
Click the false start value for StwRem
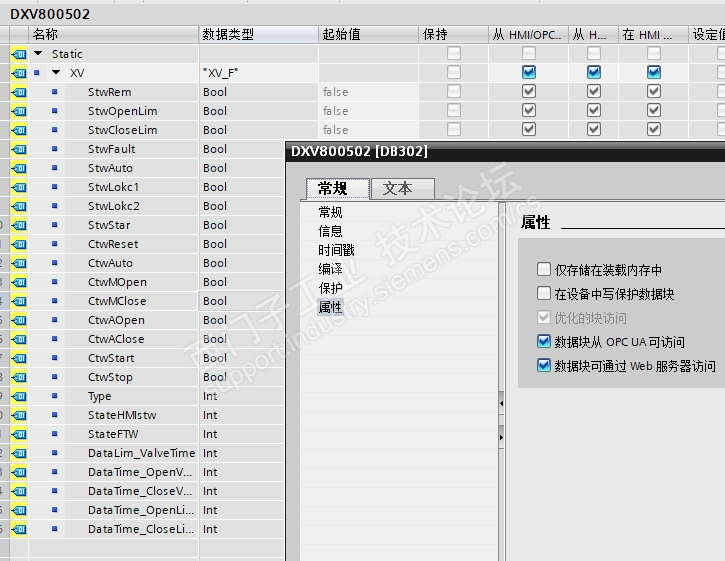pos(368,92)
